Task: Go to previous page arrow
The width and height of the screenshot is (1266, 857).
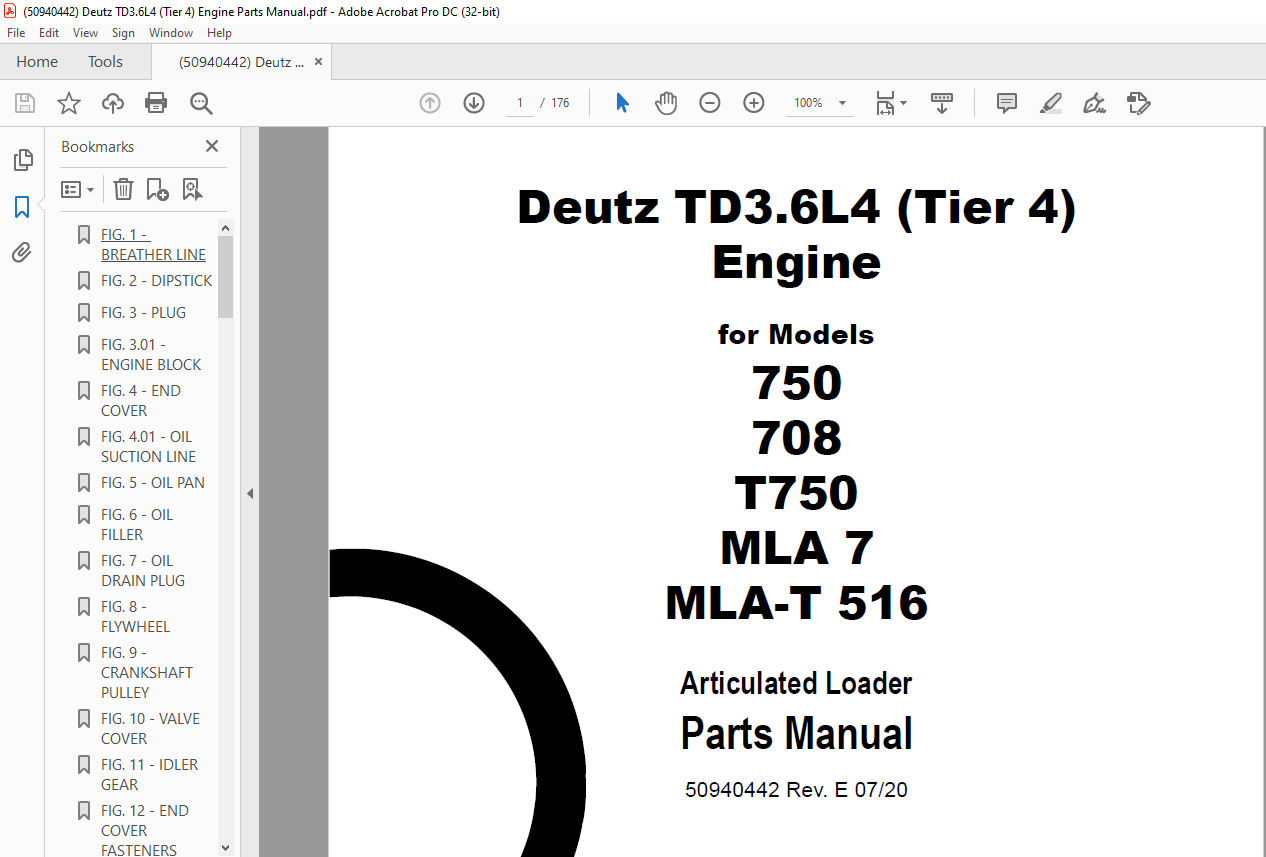Action: (x=430, y=103)
